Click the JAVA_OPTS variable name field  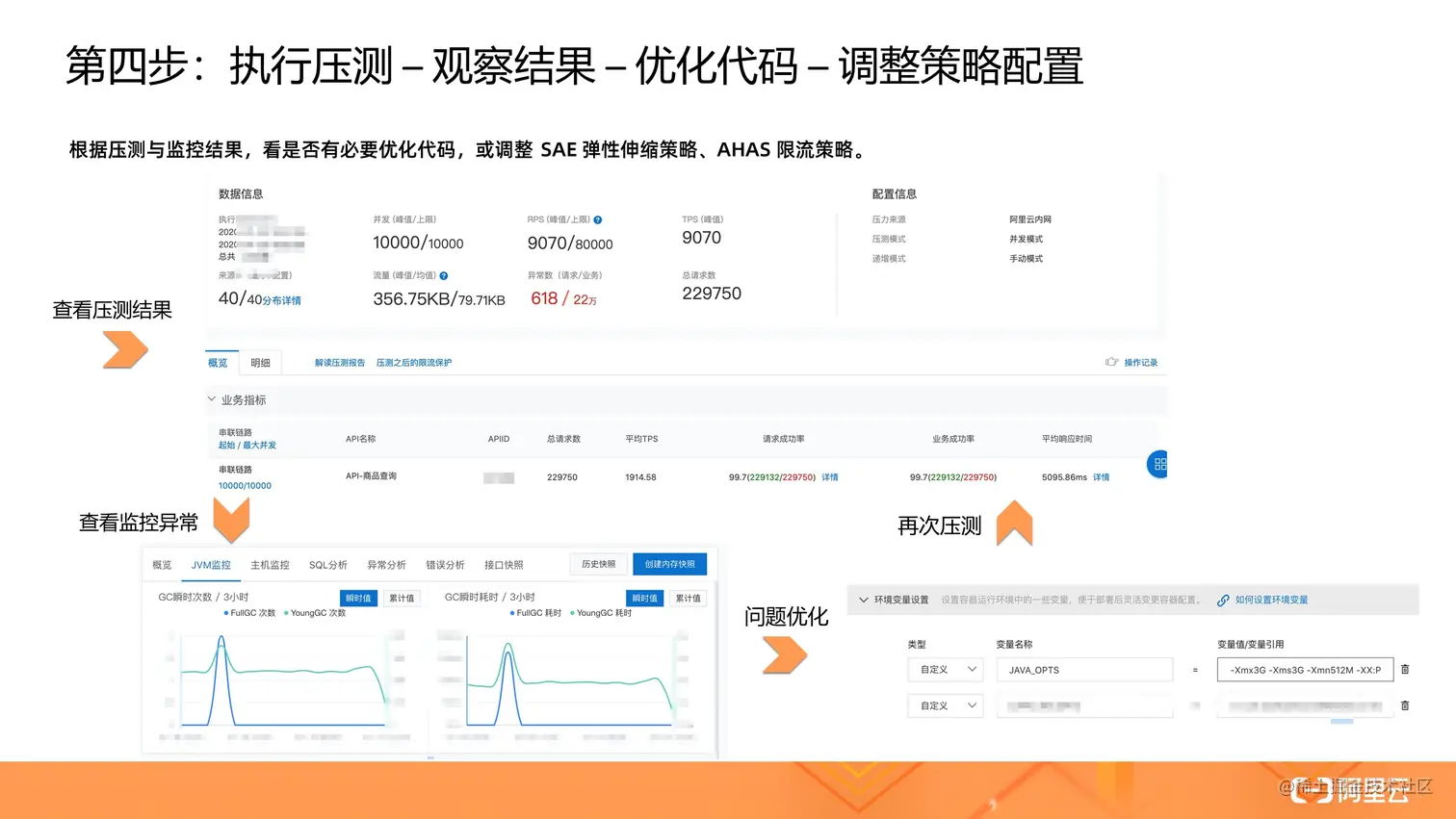[x=1084, y=670]
